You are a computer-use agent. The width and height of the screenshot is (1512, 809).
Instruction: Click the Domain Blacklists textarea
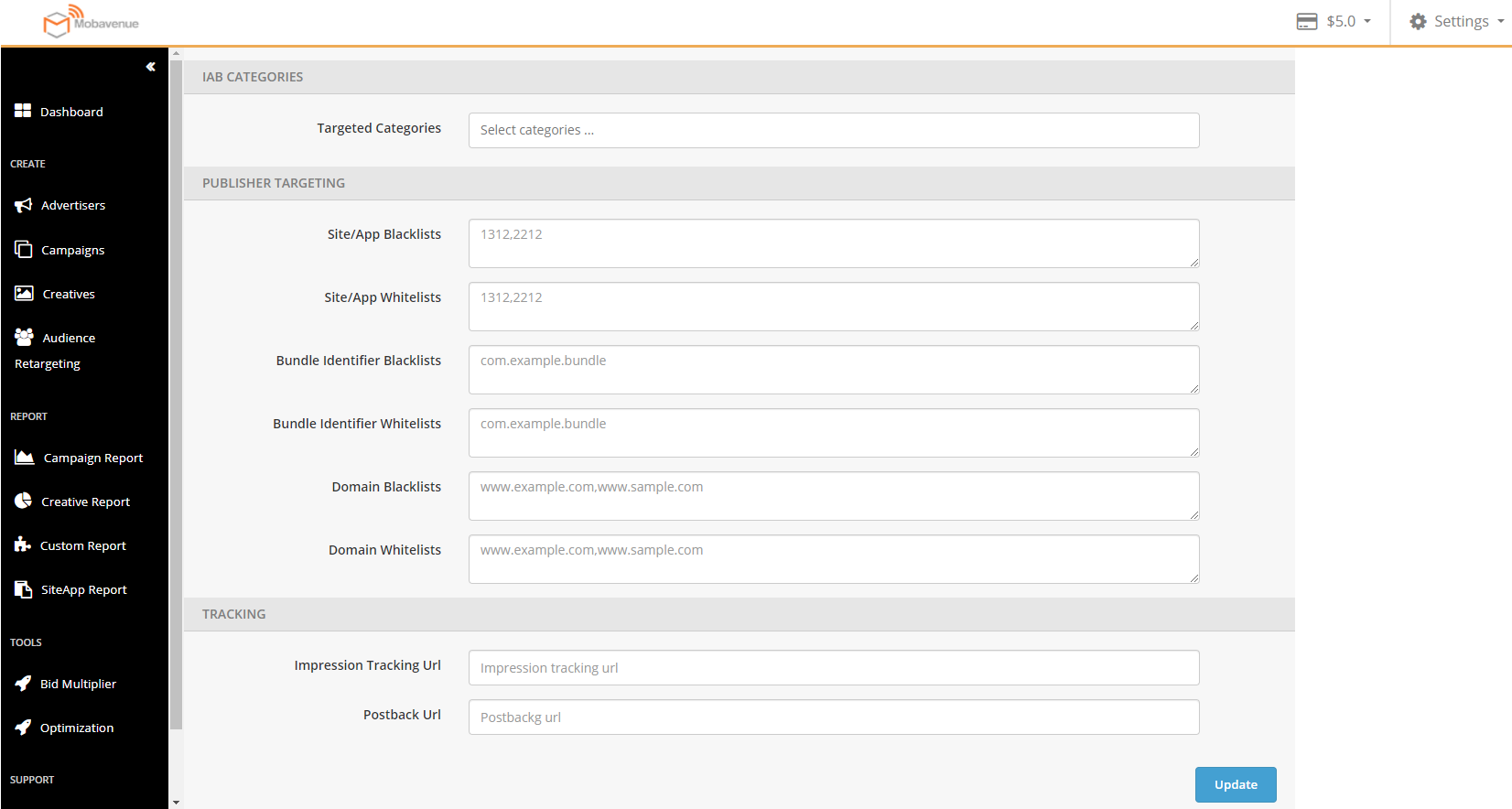point(834,496)
